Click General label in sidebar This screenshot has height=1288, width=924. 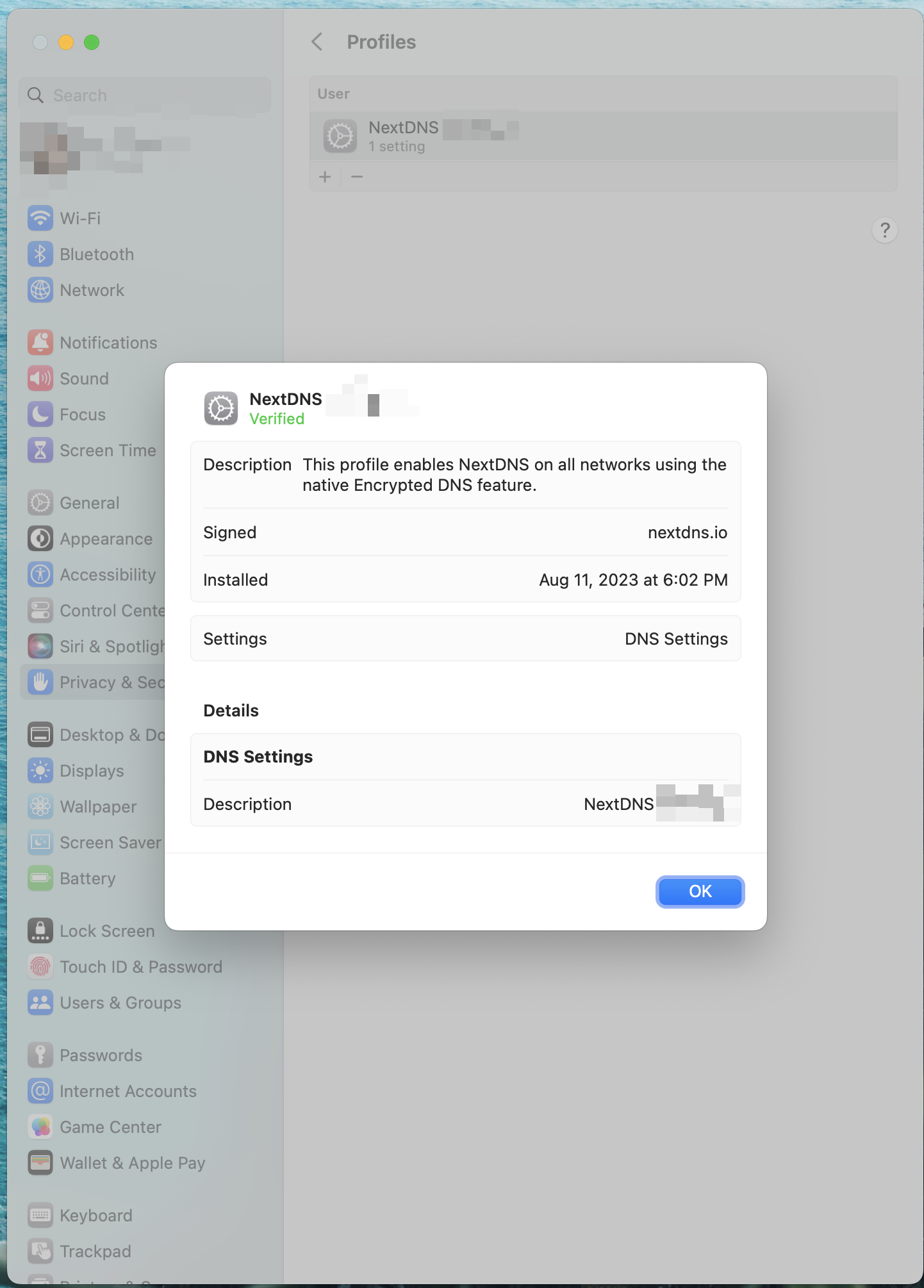[90, 503]
